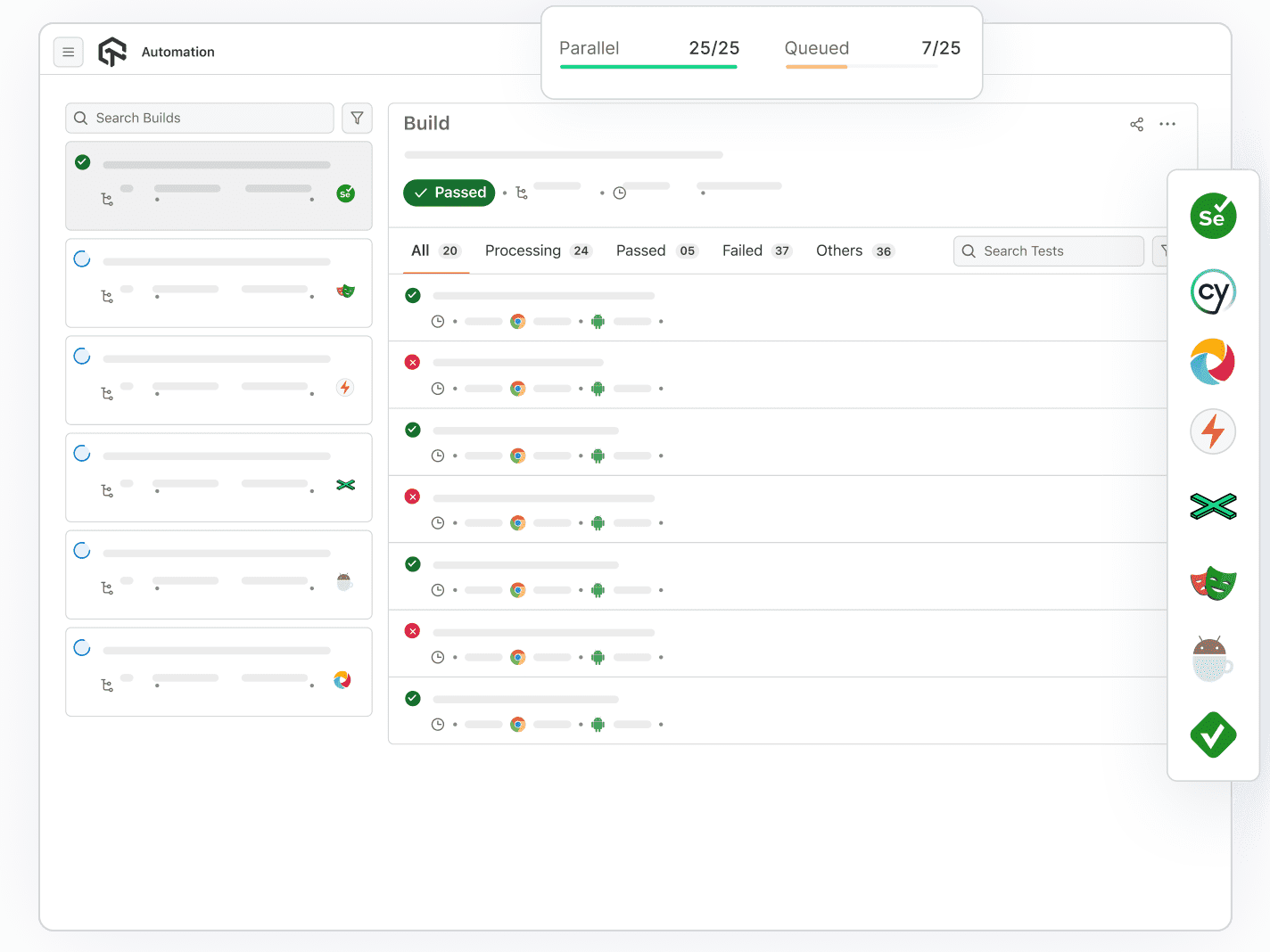Open the Others tab

[854, 251]
